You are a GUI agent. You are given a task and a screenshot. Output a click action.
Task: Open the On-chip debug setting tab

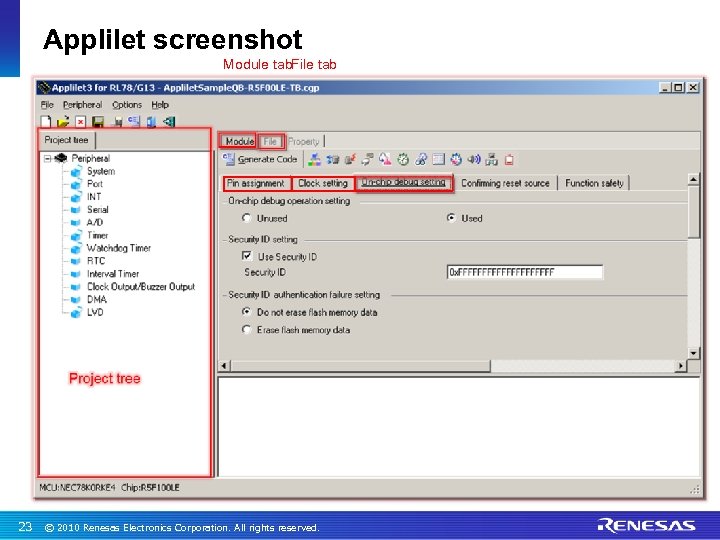point(403,182)
